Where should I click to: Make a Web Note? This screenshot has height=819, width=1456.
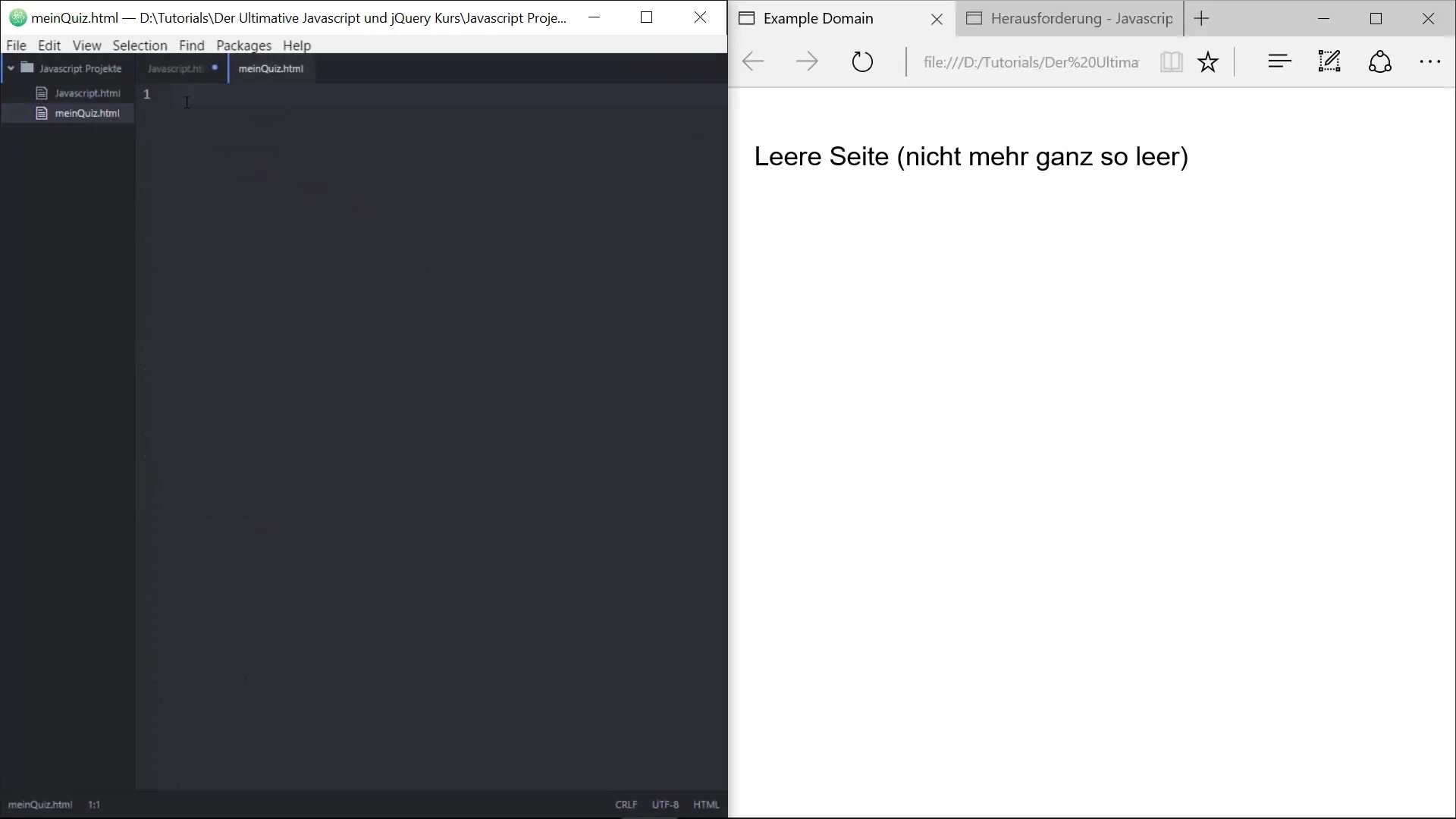coord(1329,61)
